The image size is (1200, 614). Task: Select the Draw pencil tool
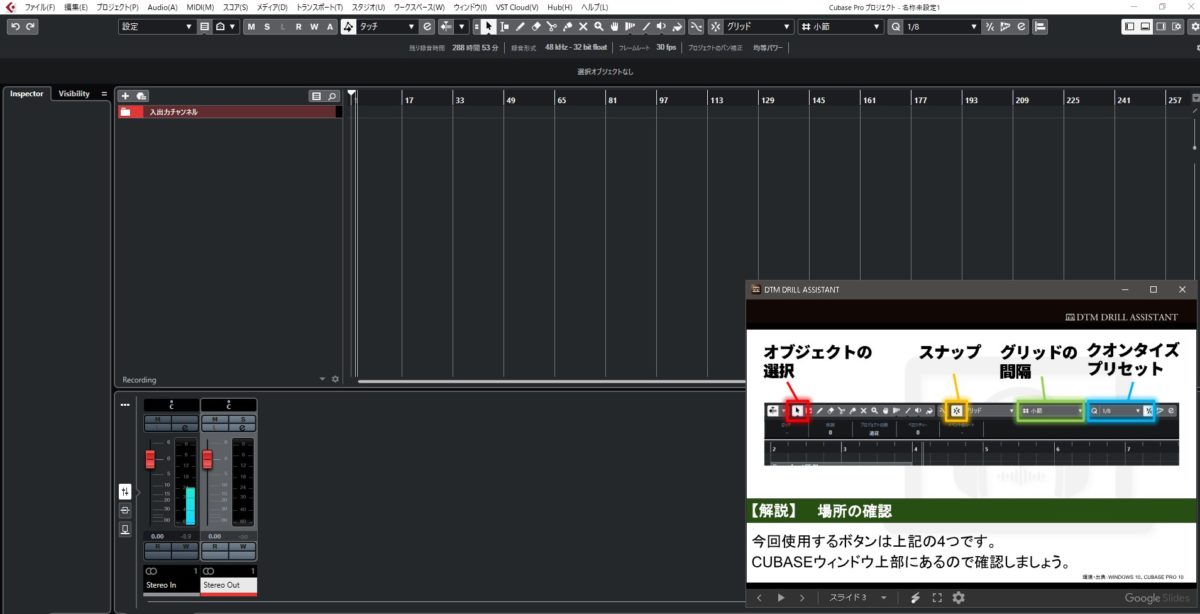click(x=520, y=27)
